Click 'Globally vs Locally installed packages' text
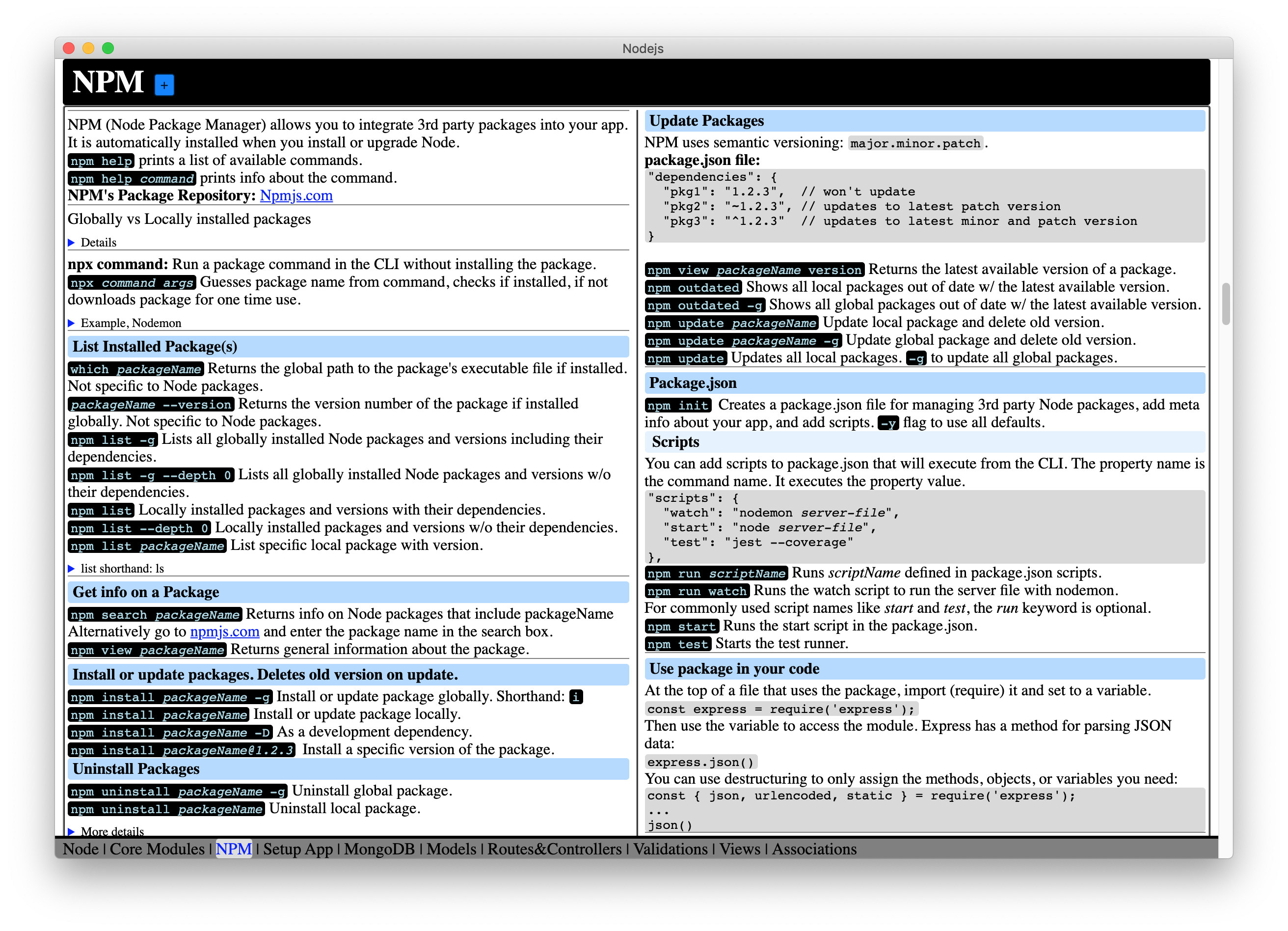This screenshot has height=931, width=1288. (x=189, y=219)
